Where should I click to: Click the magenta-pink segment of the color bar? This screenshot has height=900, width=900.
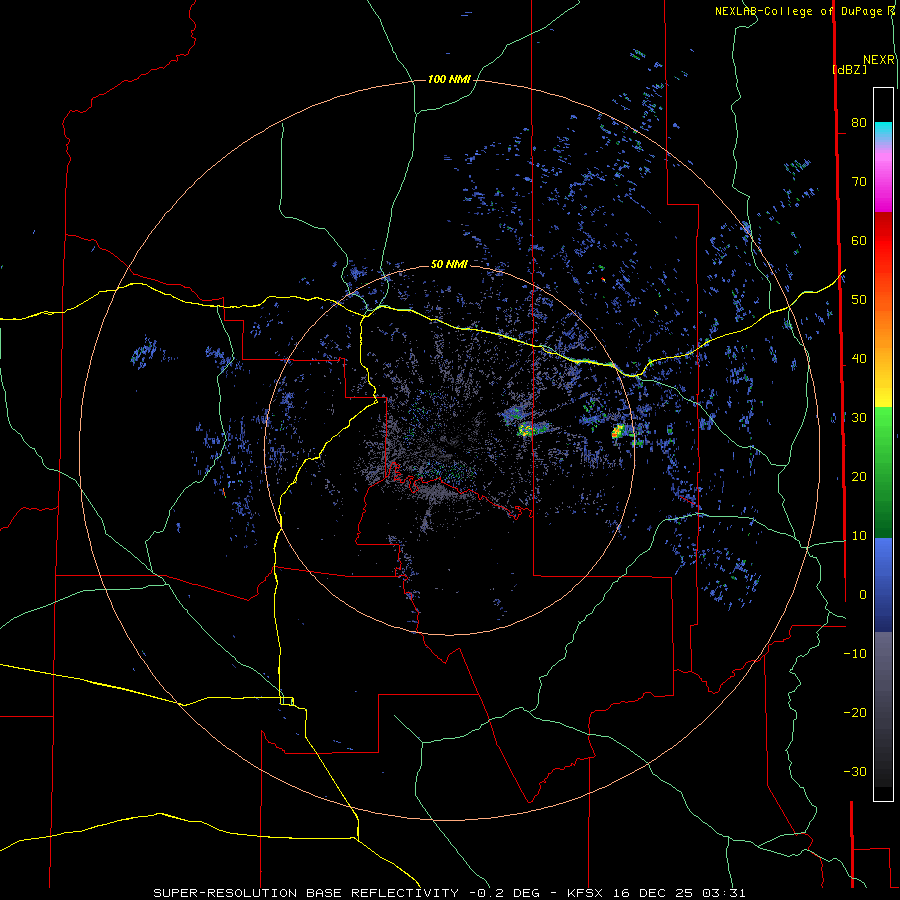coord(883,178)
